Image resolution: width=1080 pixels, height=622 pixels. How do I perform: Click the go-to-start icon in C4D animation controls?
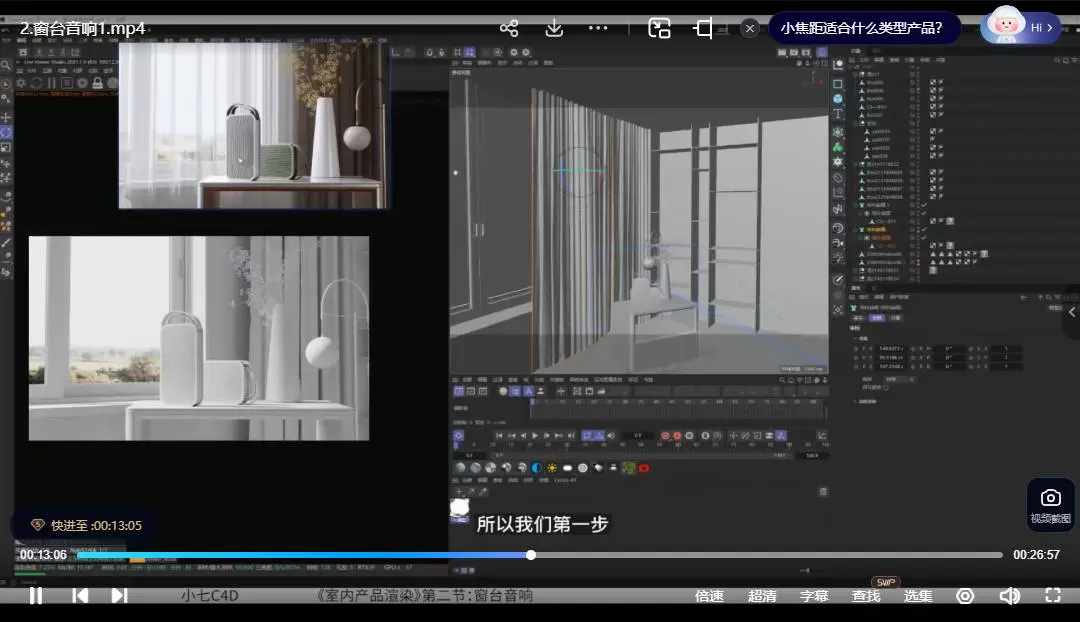coord(499,435)
